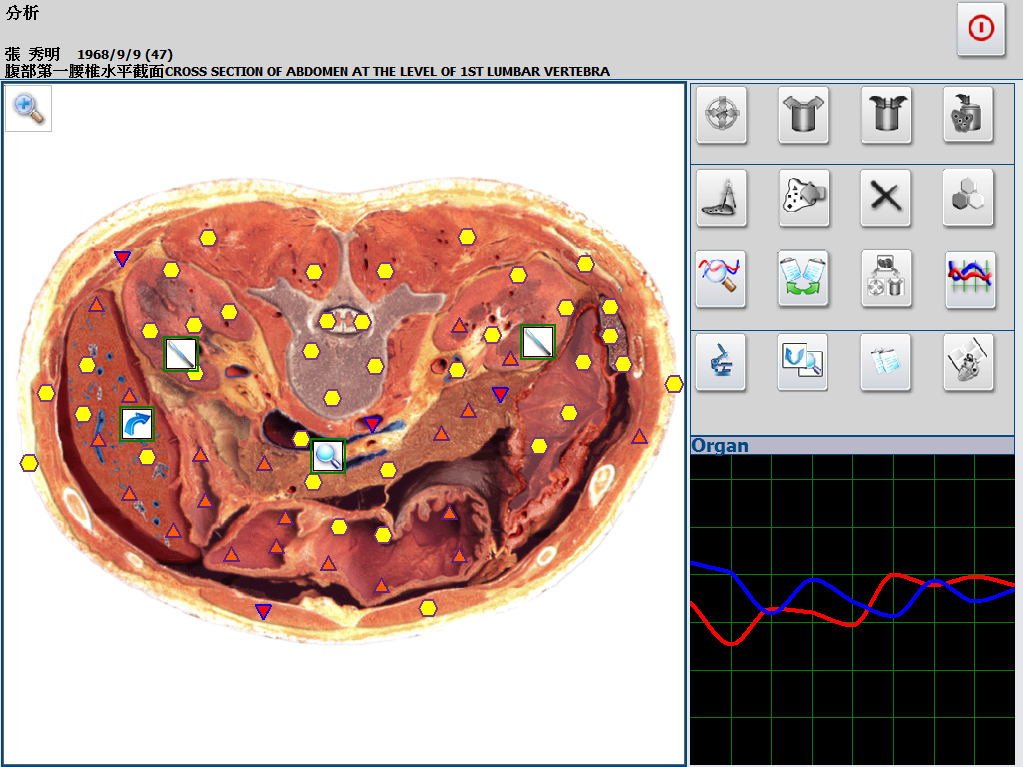Viewport: 1023px width, 767px height.
Task: Click the right scalpel marker on the image
Action: click(x=538, y=342)
